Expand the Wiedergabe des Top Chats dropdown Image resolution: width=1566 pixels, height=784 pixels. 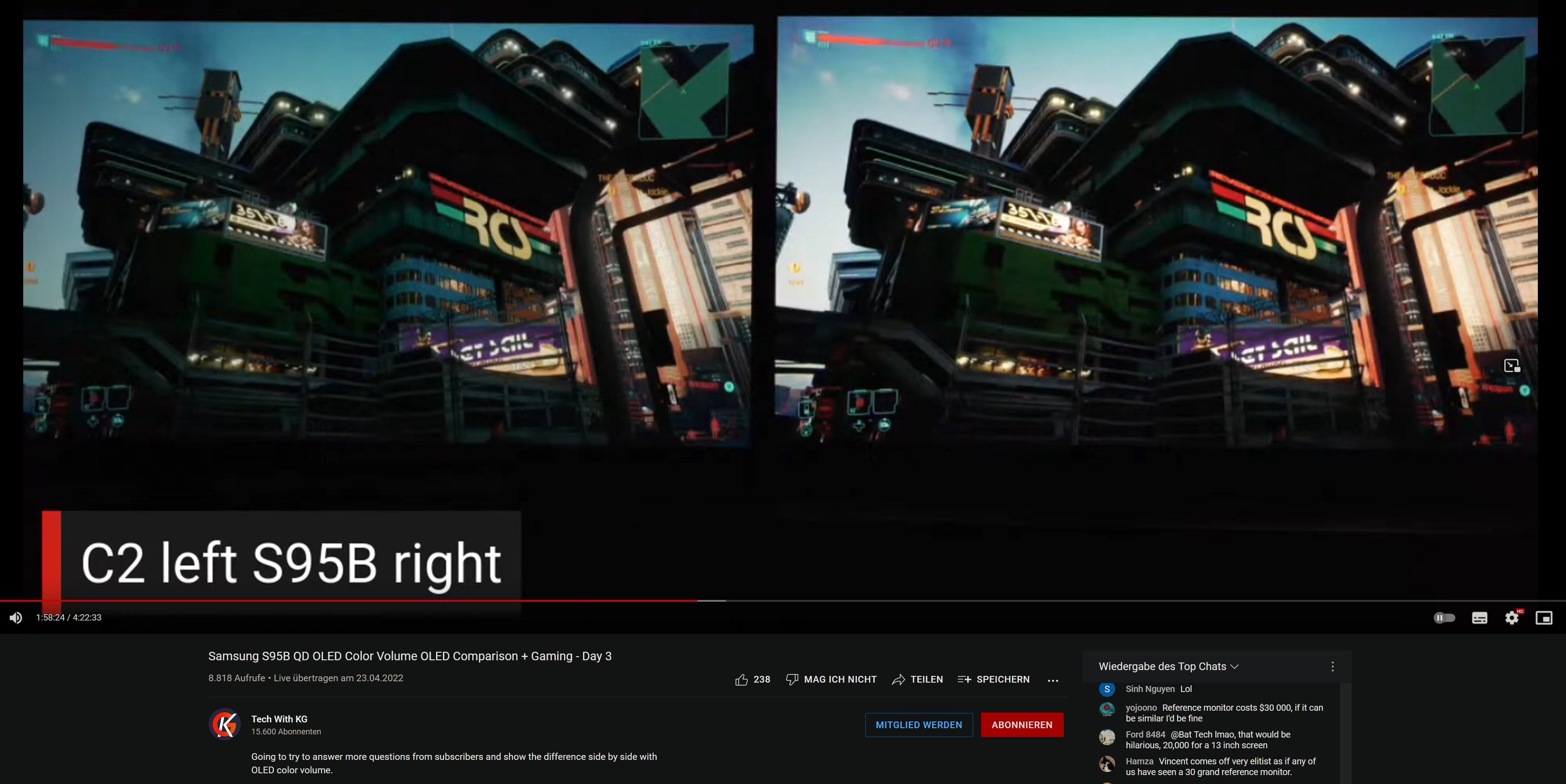pyautogui.click(x=1168, y=666)
